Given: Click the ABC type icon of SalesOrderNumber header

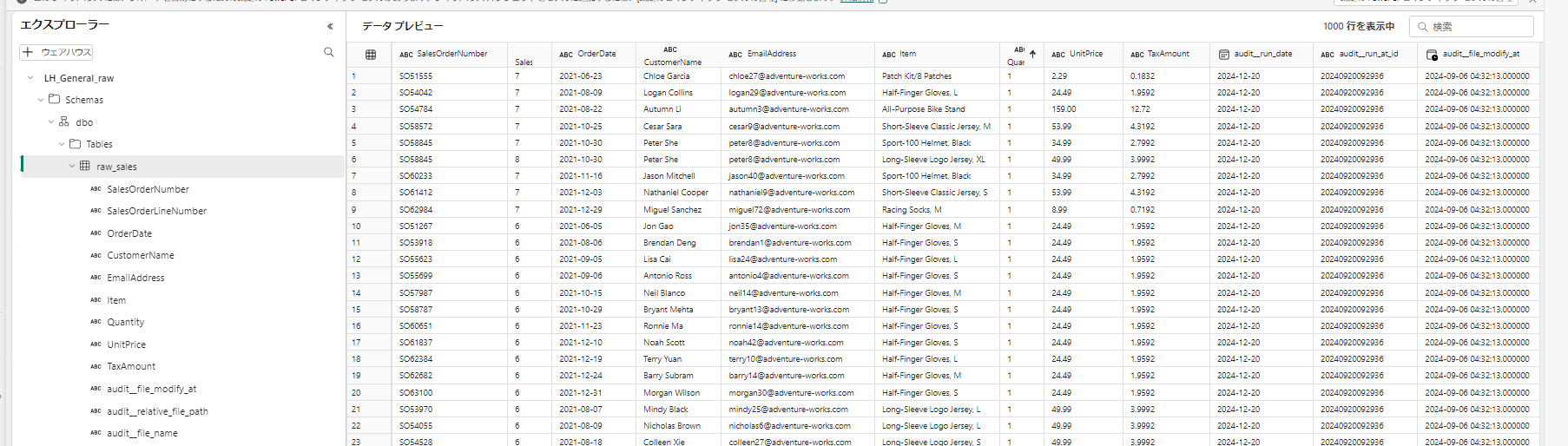Looking at the screenshot, I should coord(405,55).
